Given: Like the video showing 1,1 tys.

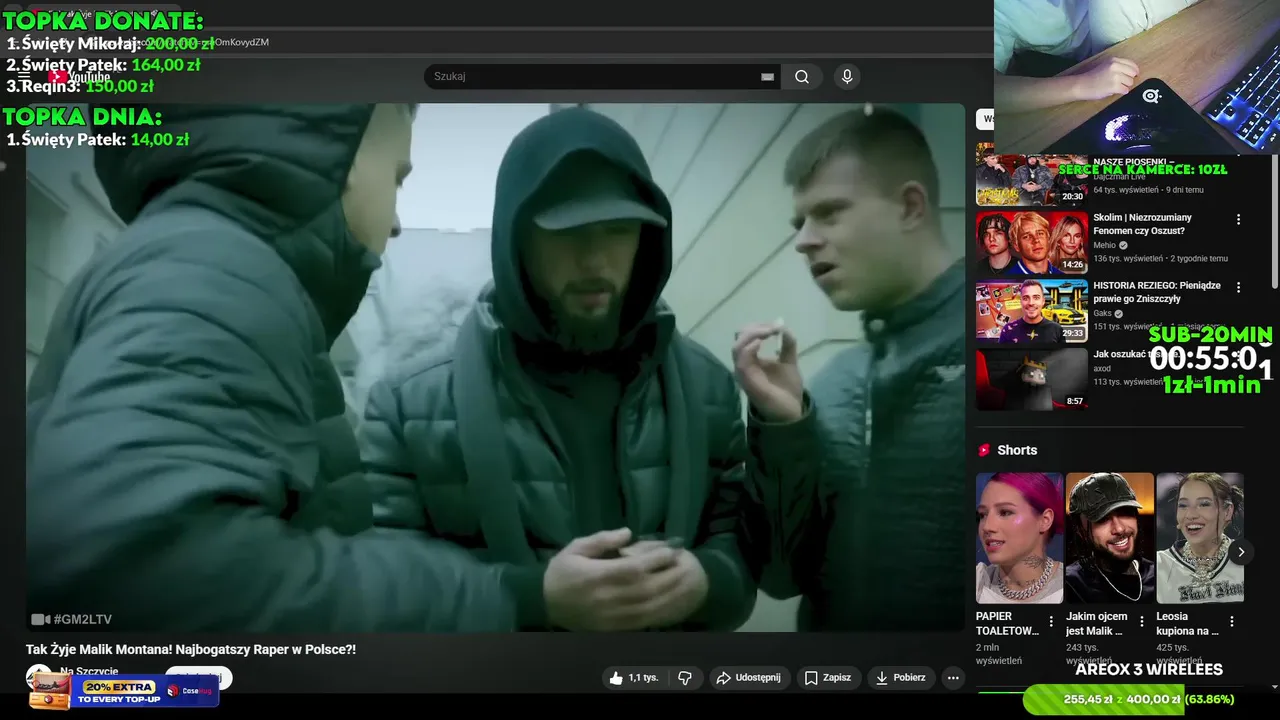Looking at the screenshot, I should (x=633, y=678).
